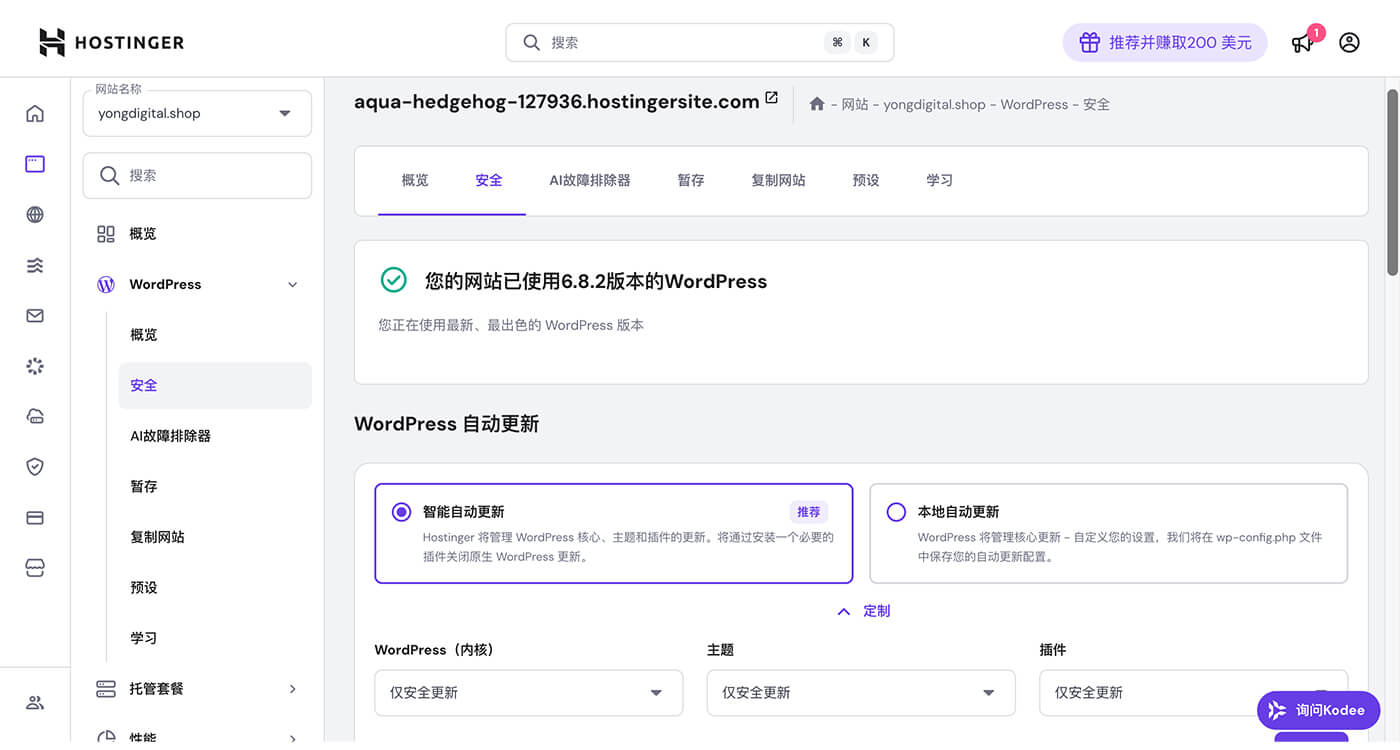Click the magnifier icon in sidebar search
This screenshot has width=1400, height=750.
pyautogui.click(x=110, y=175)
